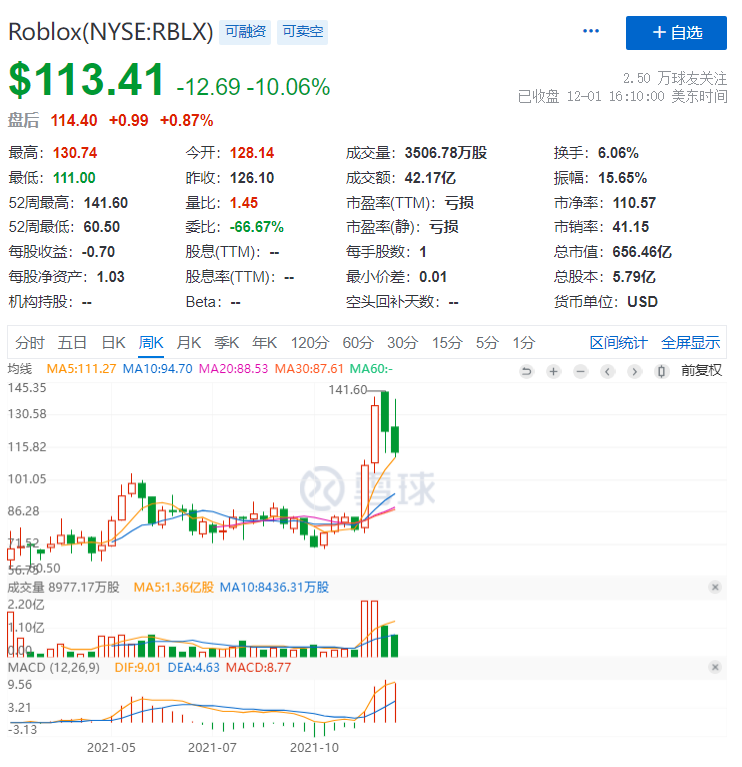
Task: Click the 可融资 margin tag
Action: pyautogui.click(x=244, y=32)
